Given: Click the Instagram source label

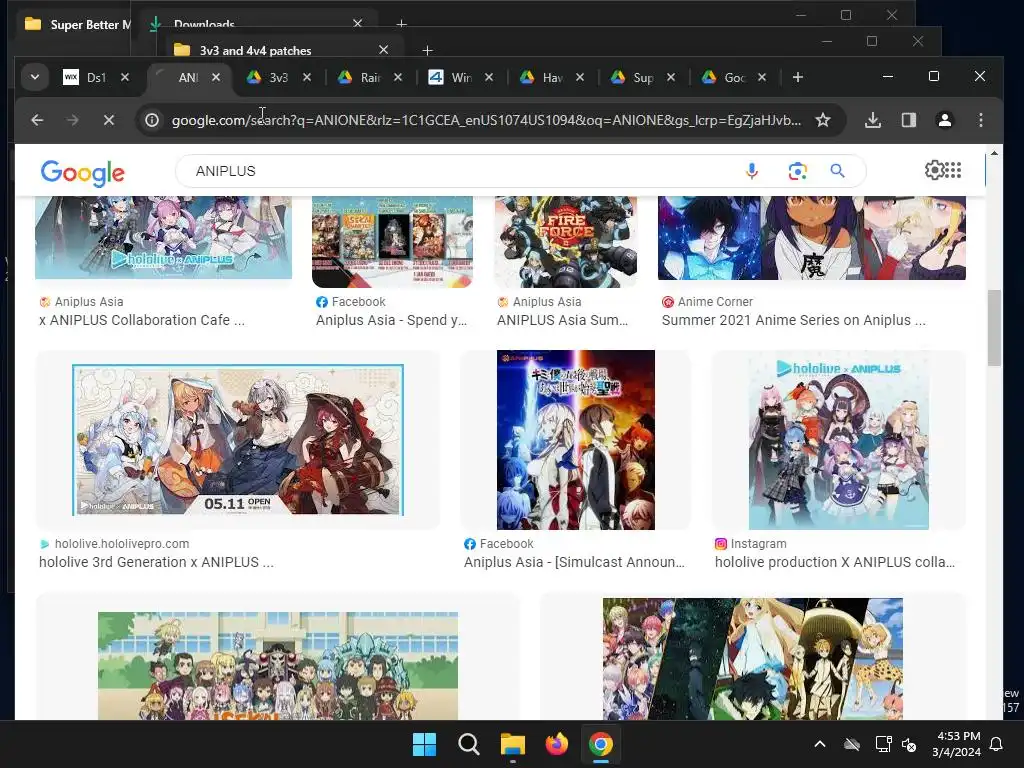Looking at the screenshot, I should [x=758, y=544].
